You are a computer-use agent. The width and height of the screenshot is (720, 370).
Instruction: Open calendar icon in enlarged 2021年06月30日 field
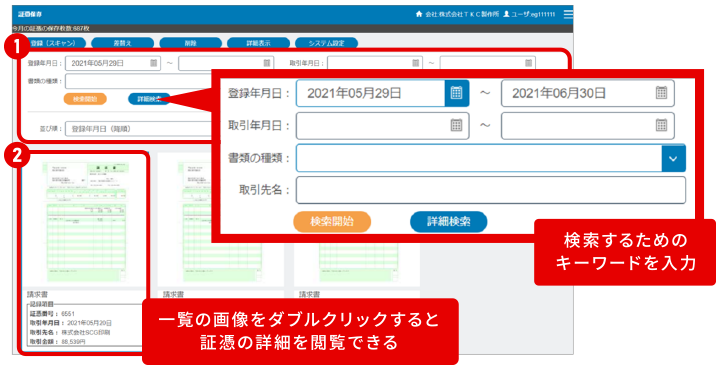[661, 93]
